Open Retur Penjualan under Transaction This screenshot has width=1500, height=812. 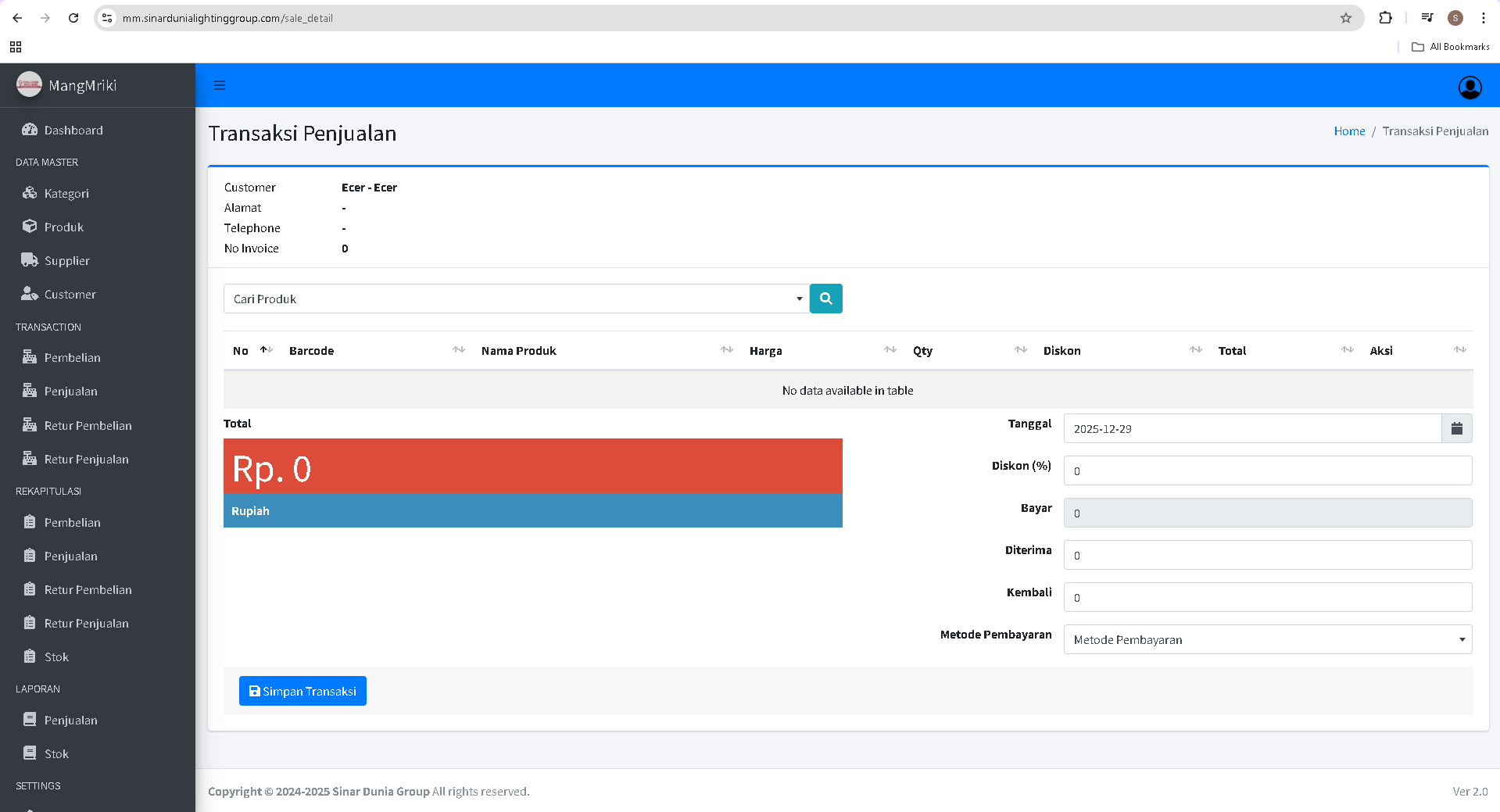[97, 459]
